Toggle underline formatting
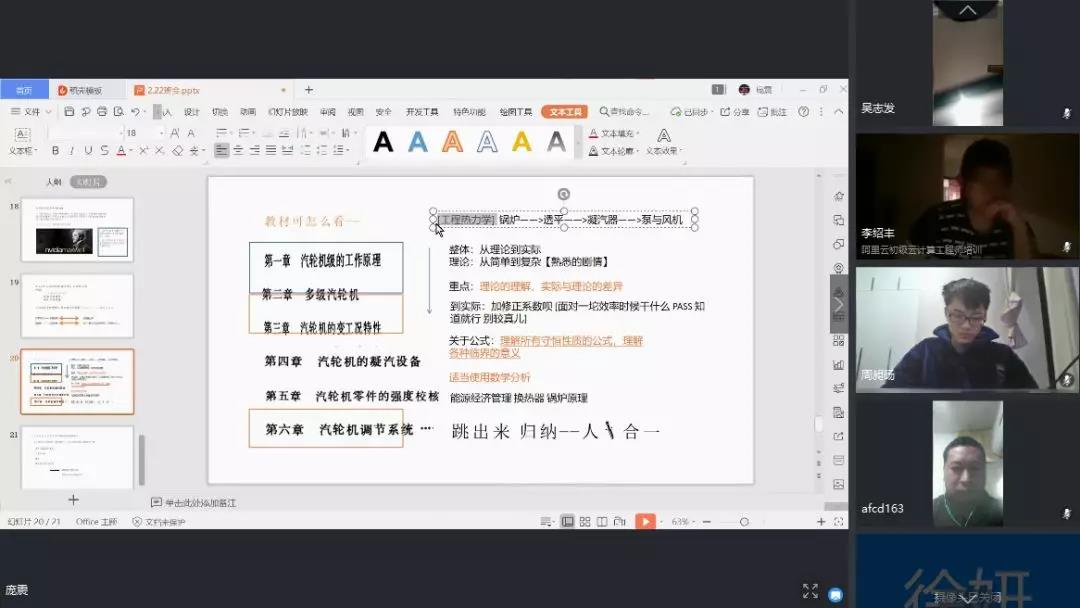Viewport: 1080px width, 608px height. tap(86, 151)
